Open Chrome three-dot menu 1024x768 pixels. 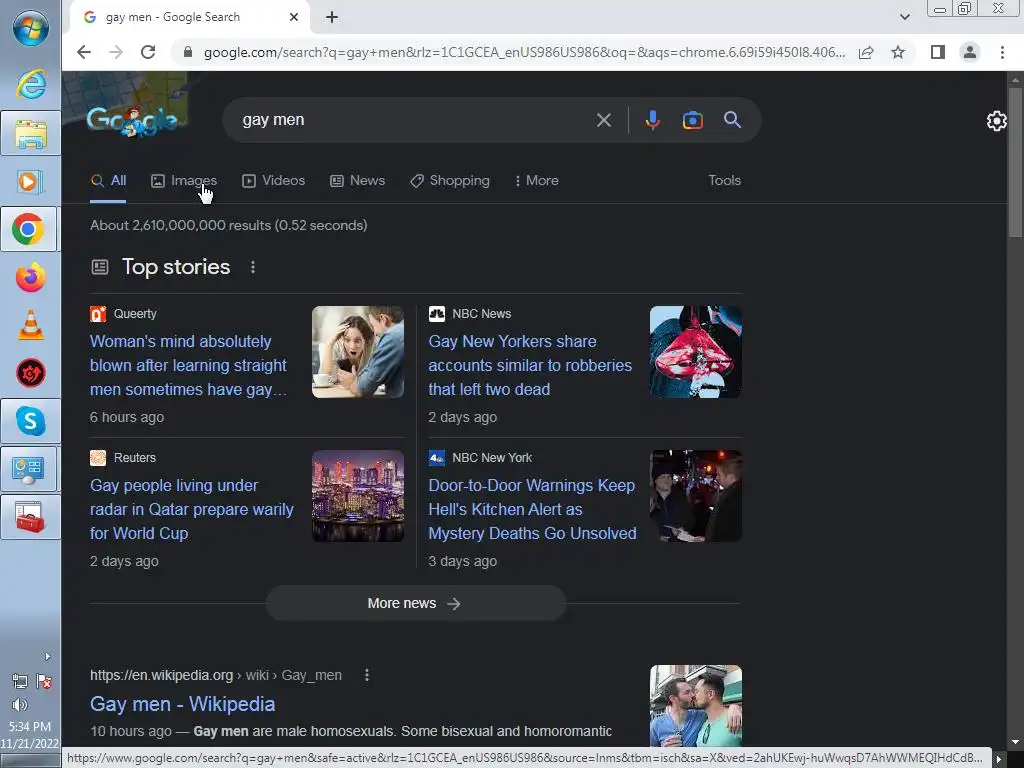click(1002, 52)
